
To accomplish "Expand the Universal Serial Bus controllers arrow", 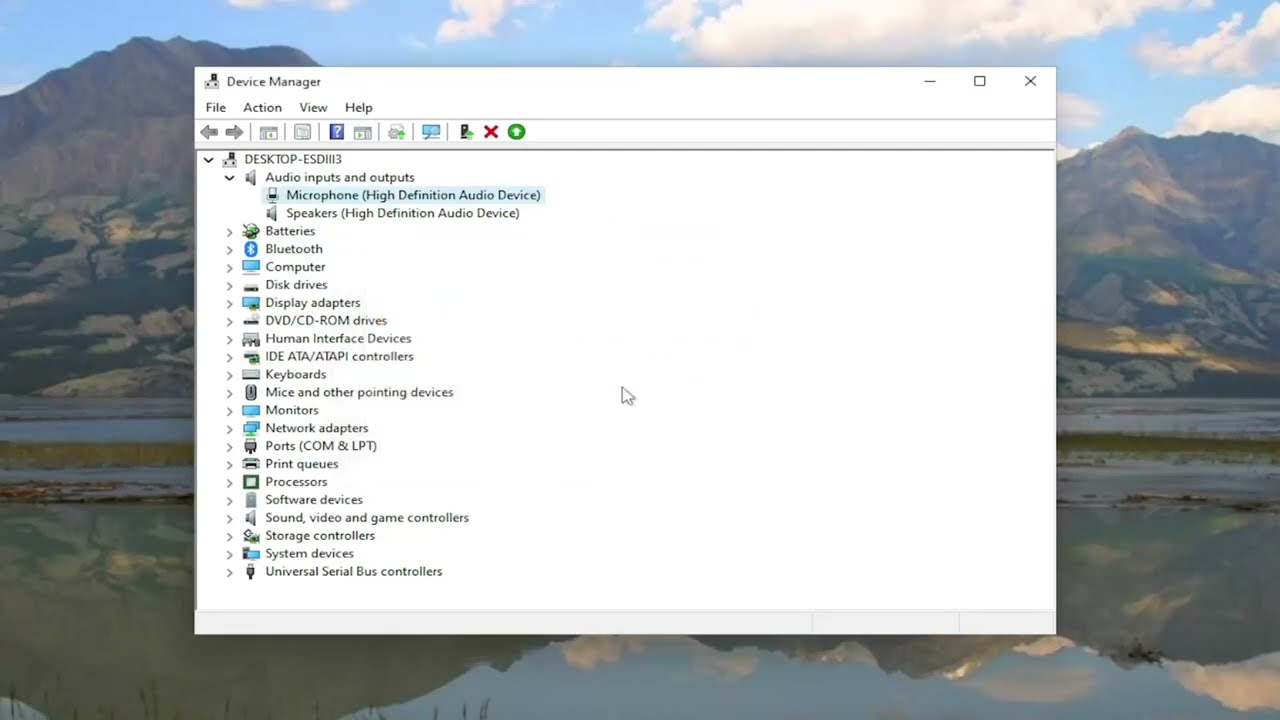I will click(x=229, y=573).
